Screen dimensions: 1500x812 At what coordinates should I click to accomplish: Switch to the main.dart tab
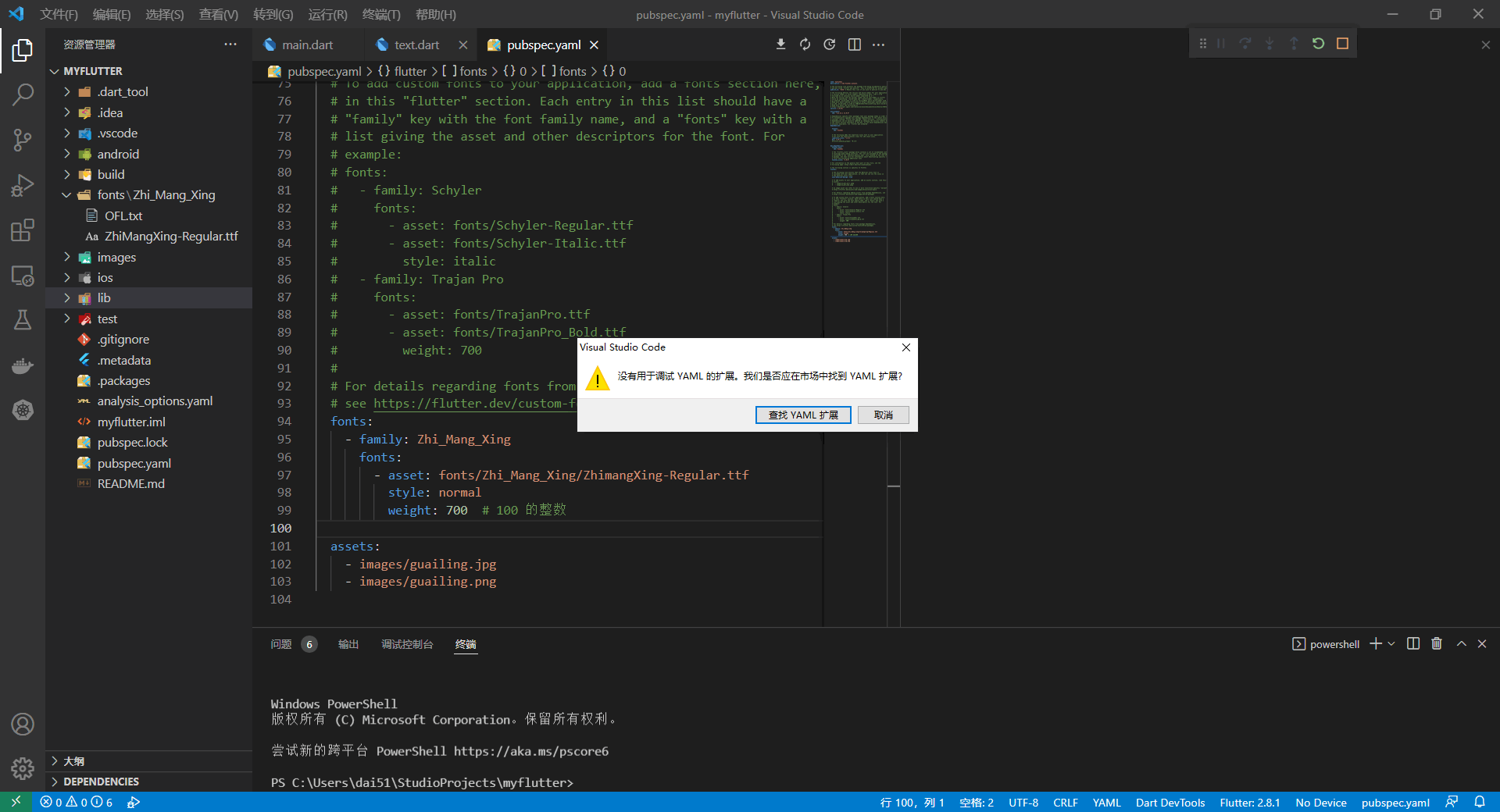point(307,45)
